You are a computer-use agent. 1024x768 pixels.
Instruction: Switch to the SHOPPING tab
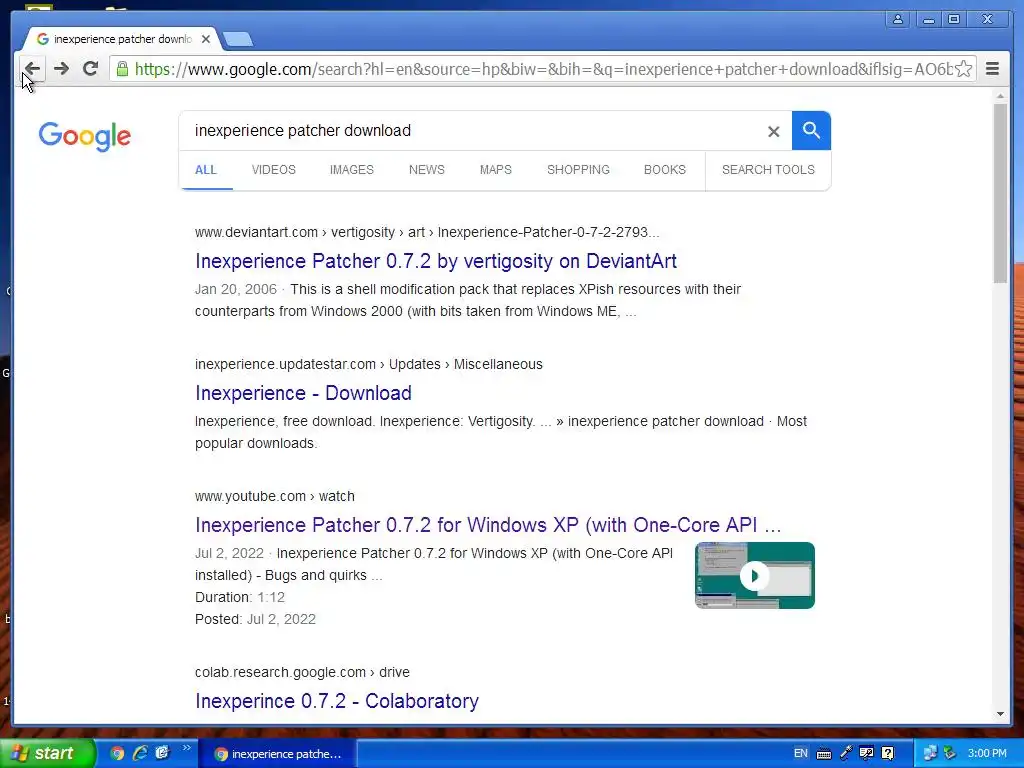(x=578, y=170)
